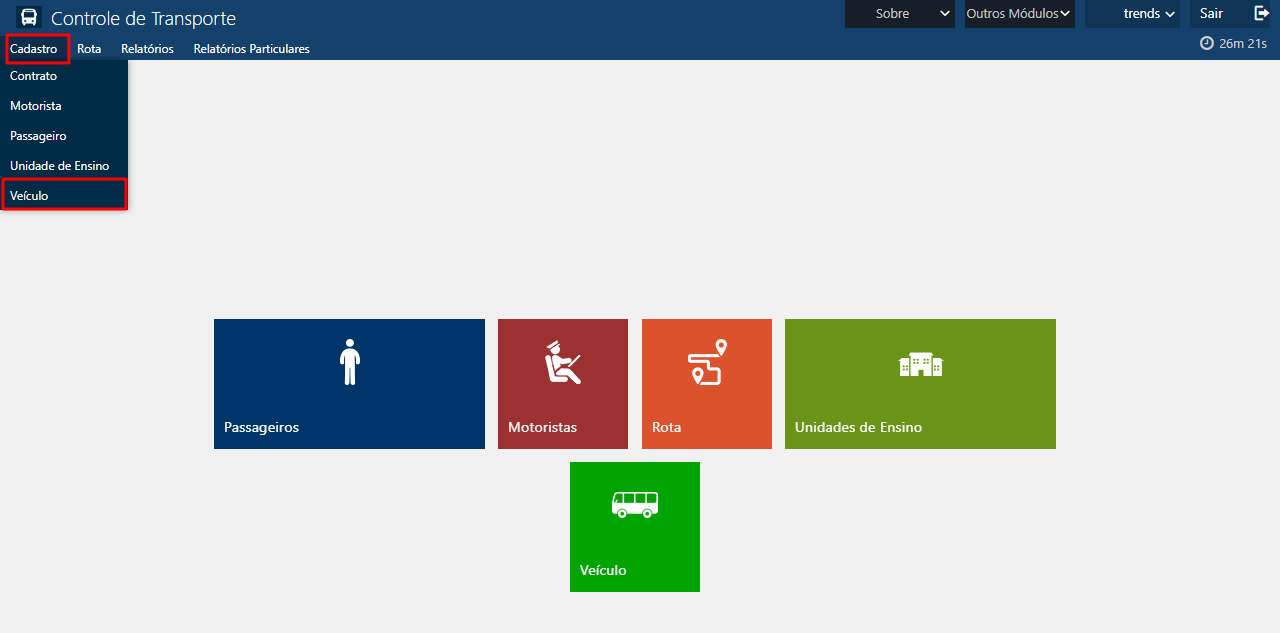
Task: Select Relatórios Particulares from the menu bar
Action: click(x=251, y=48)
